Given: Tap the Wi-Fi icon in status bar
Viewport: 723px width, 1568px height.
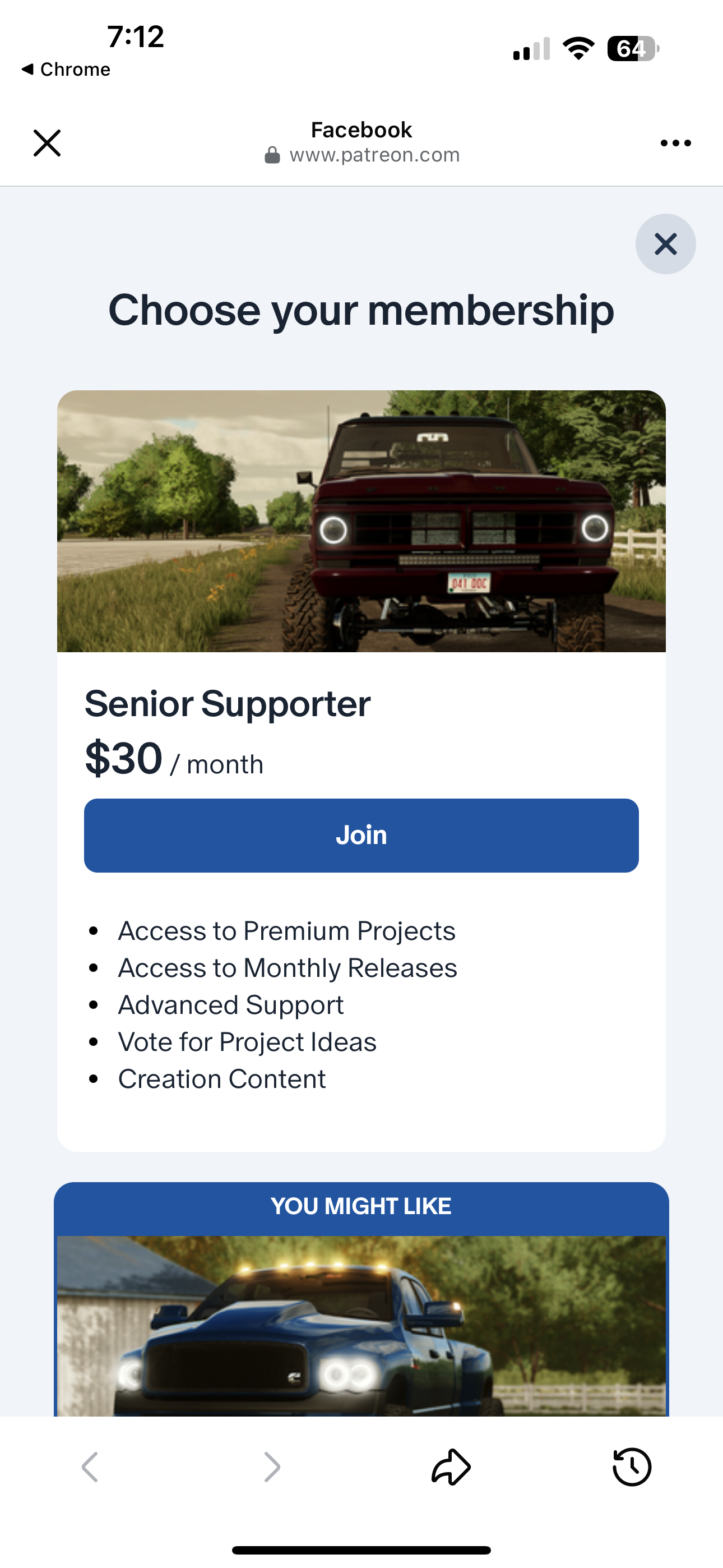Looking at the screenshot, I should [x=578, y=49].
